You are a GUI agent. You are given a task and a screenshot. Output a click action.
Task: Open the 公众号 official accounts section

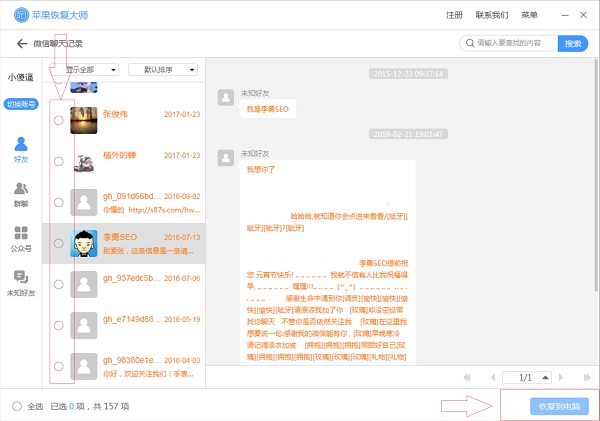(x=21, y=238)
